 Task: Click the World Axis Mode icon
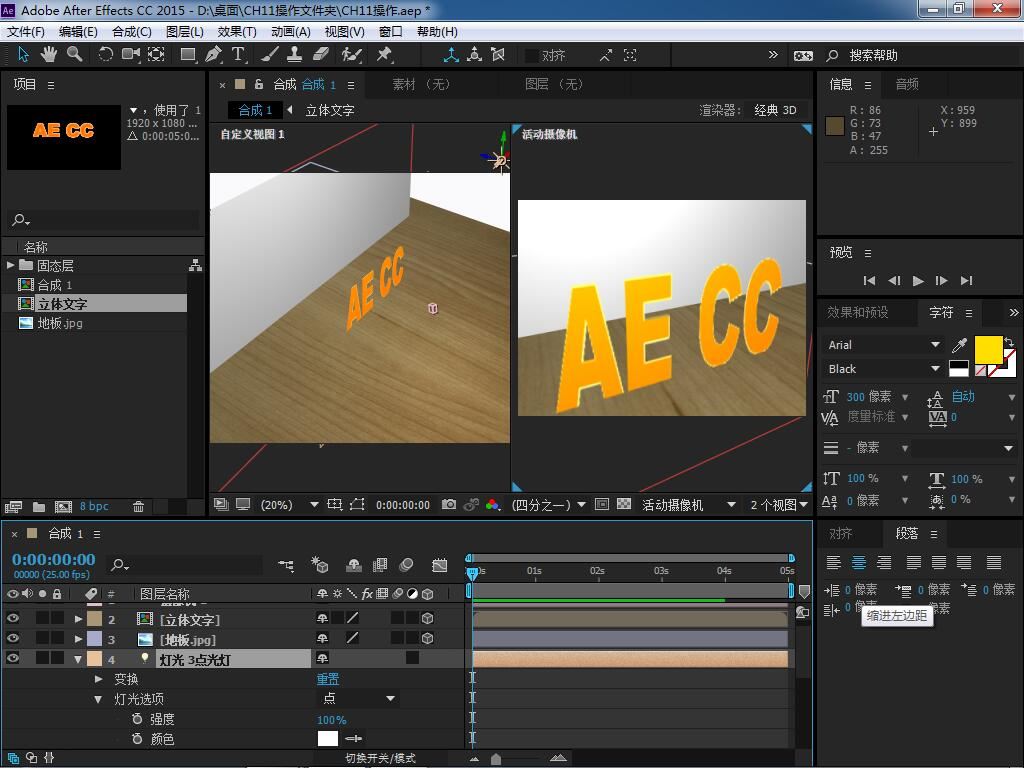click(x=475, y=55)
